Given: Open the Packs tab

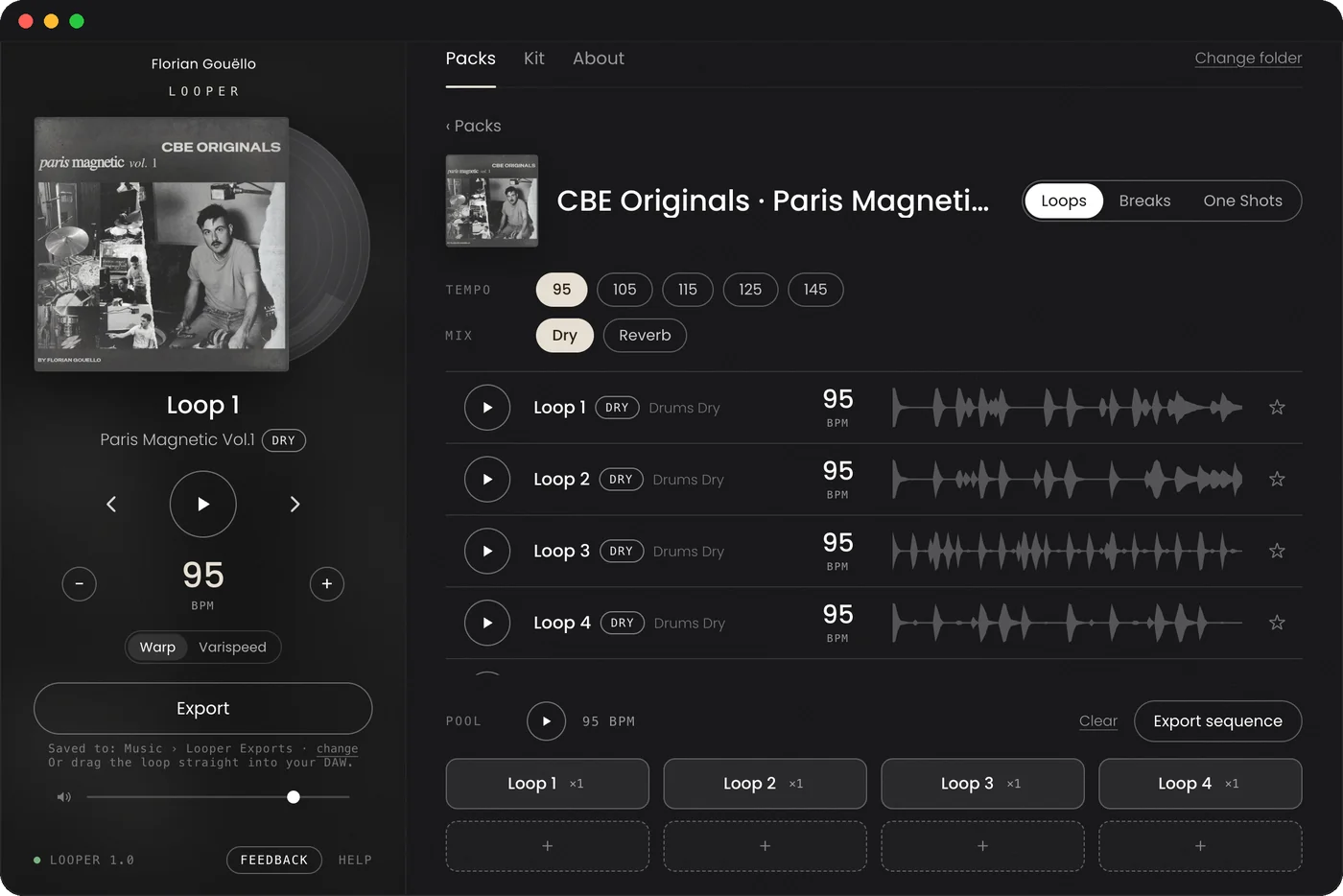Looking at the screenshot, I should point(471,59).
